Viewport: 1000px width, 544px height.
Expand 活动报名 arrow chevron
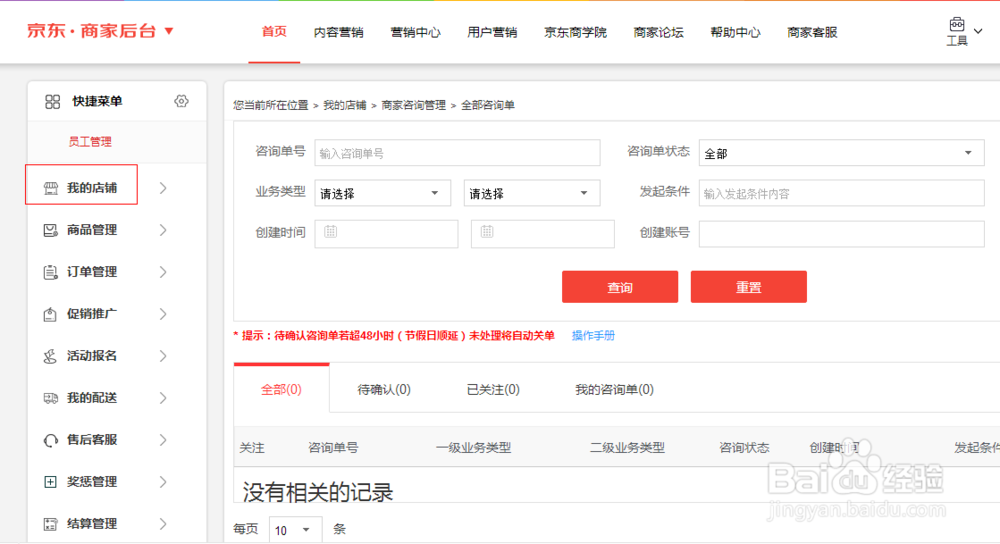tap(163, 357)
